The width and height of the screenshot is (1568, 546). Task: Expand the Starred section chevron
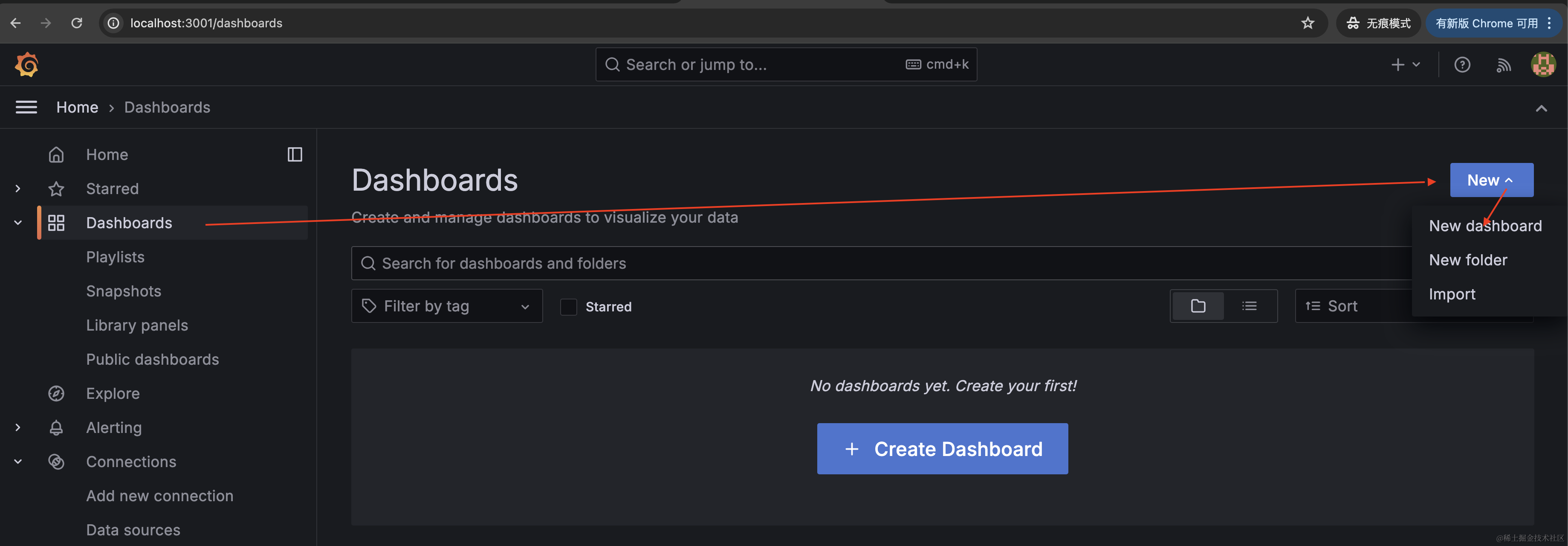17,189
